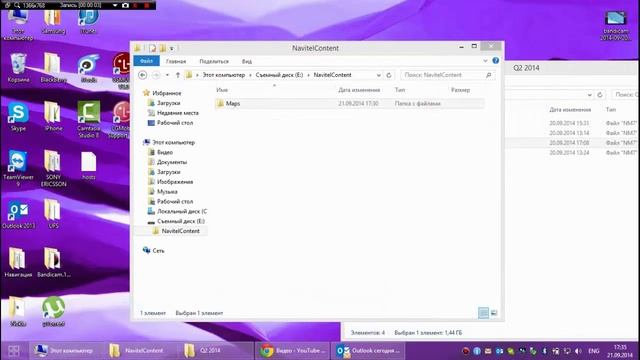Open the Skype desktop shortcut
Image resolution: width=640 pixels, height=360 pixels.
(x=18, y=117)
